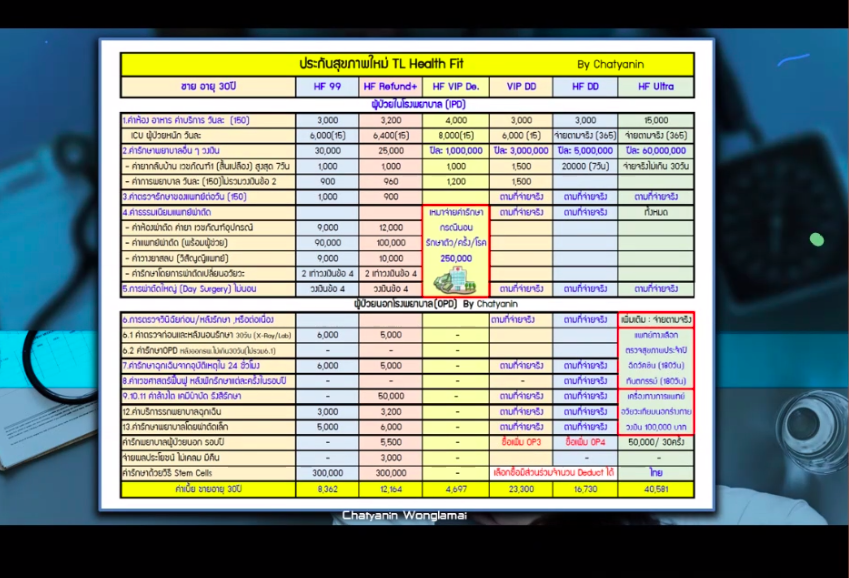Click the 'วงเงิน 100,000 บาท' text
This screenshot has height=578, width=849.
coord(656,427)
